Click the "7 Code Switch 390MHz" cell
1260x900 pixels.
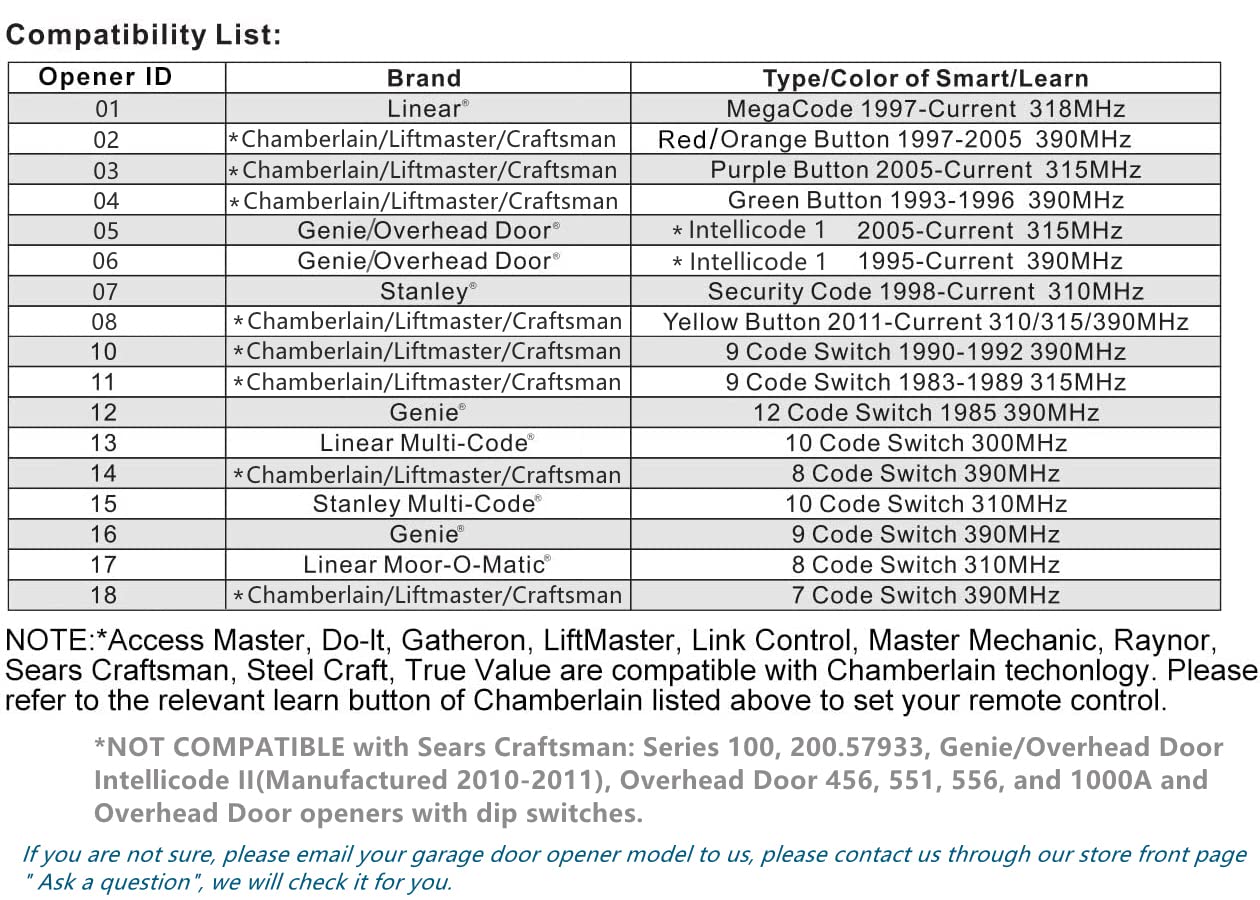click(x=925, y=595)
